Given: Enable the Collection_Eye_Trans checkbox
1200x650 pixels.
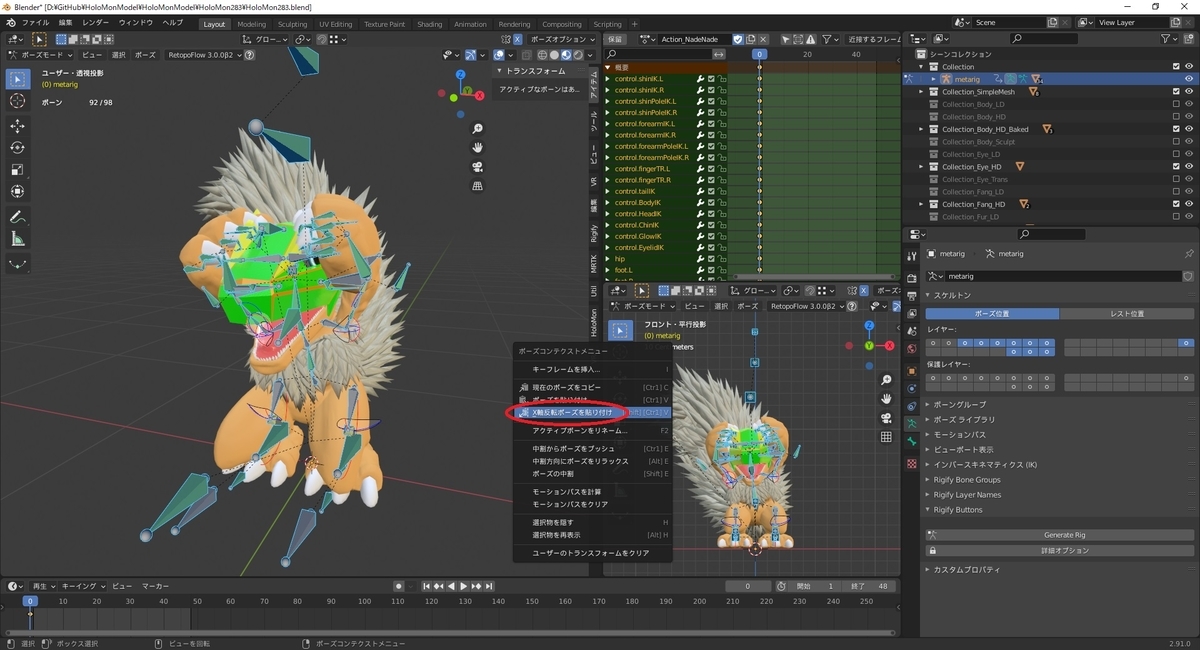Looking at the screenshot, I should pos(1176,179).
